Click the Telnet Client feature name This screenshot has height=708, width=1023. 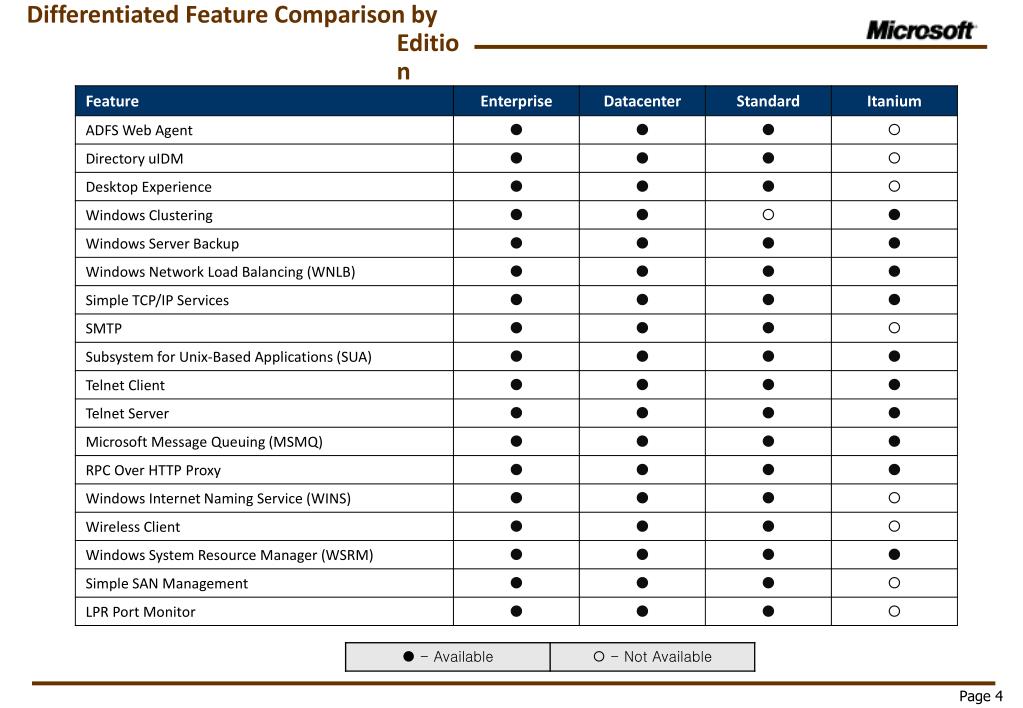click(x=125, y=385)
